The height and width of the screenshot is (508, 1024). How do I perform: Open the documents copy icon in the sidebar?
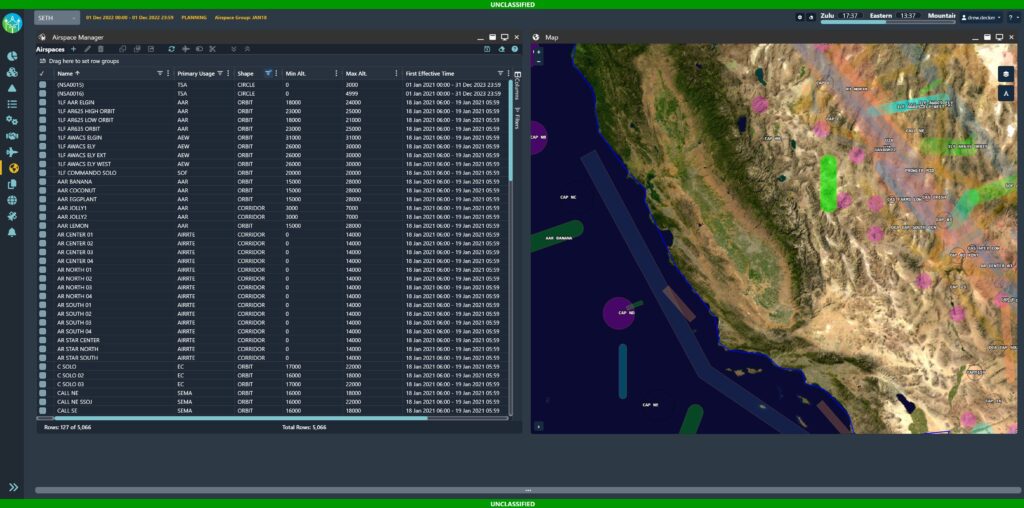[12, 184]
